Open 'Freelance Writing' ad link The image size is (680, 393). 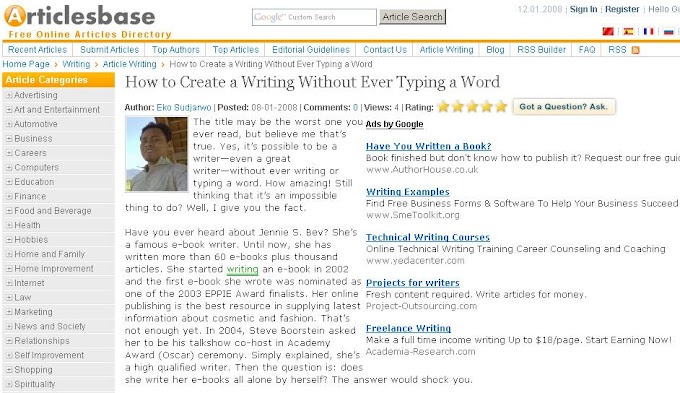[x=408, y=328]
